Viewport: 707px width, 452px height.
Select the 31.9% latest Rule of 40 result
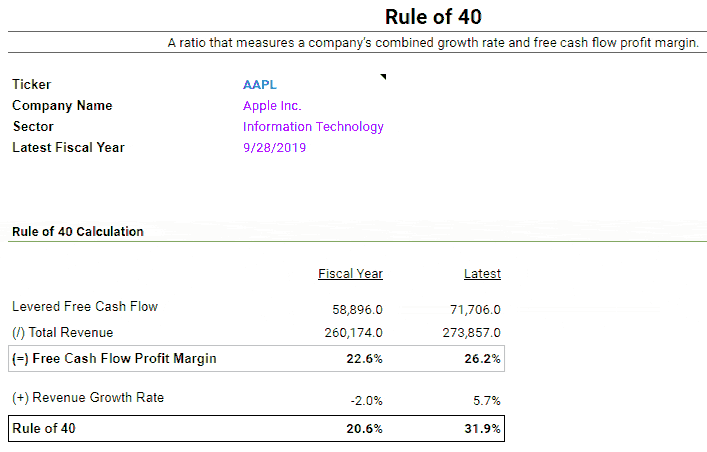pyautogui.click(x=482, y=429)
